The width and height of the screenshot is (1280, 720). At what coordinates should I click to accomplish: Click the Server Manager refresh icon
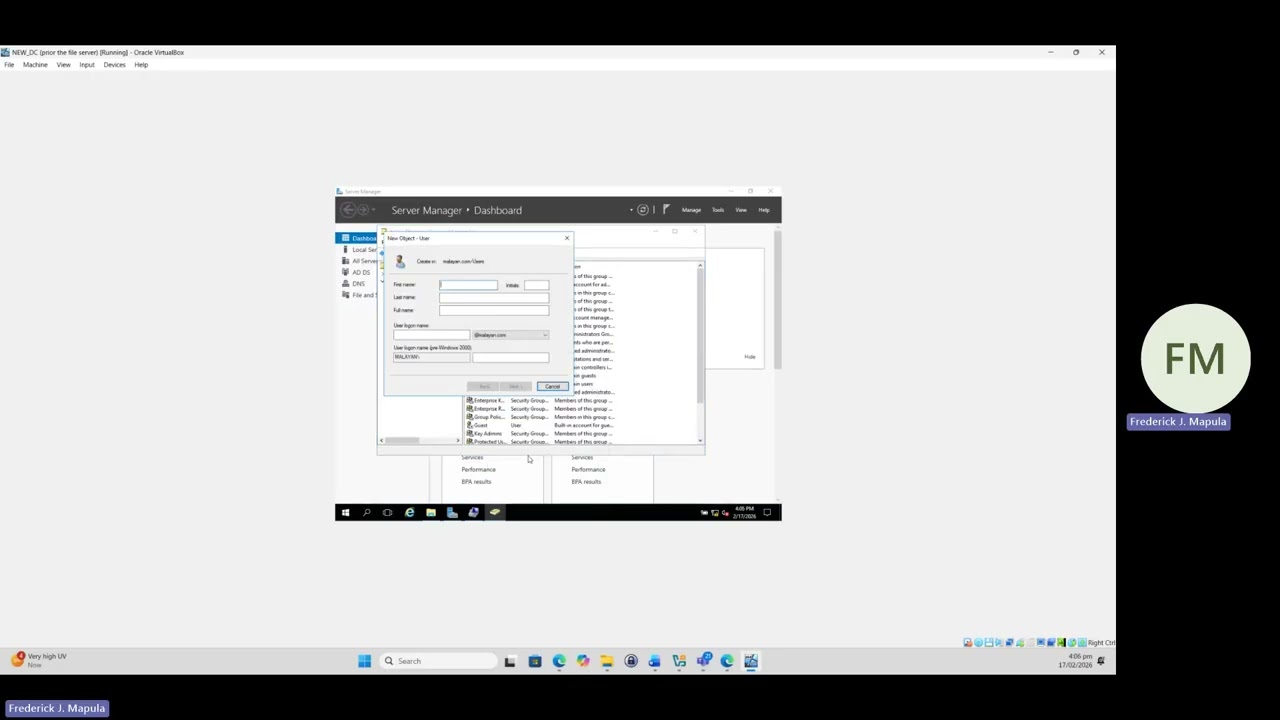pyautogui.click(x=643, y=210)
